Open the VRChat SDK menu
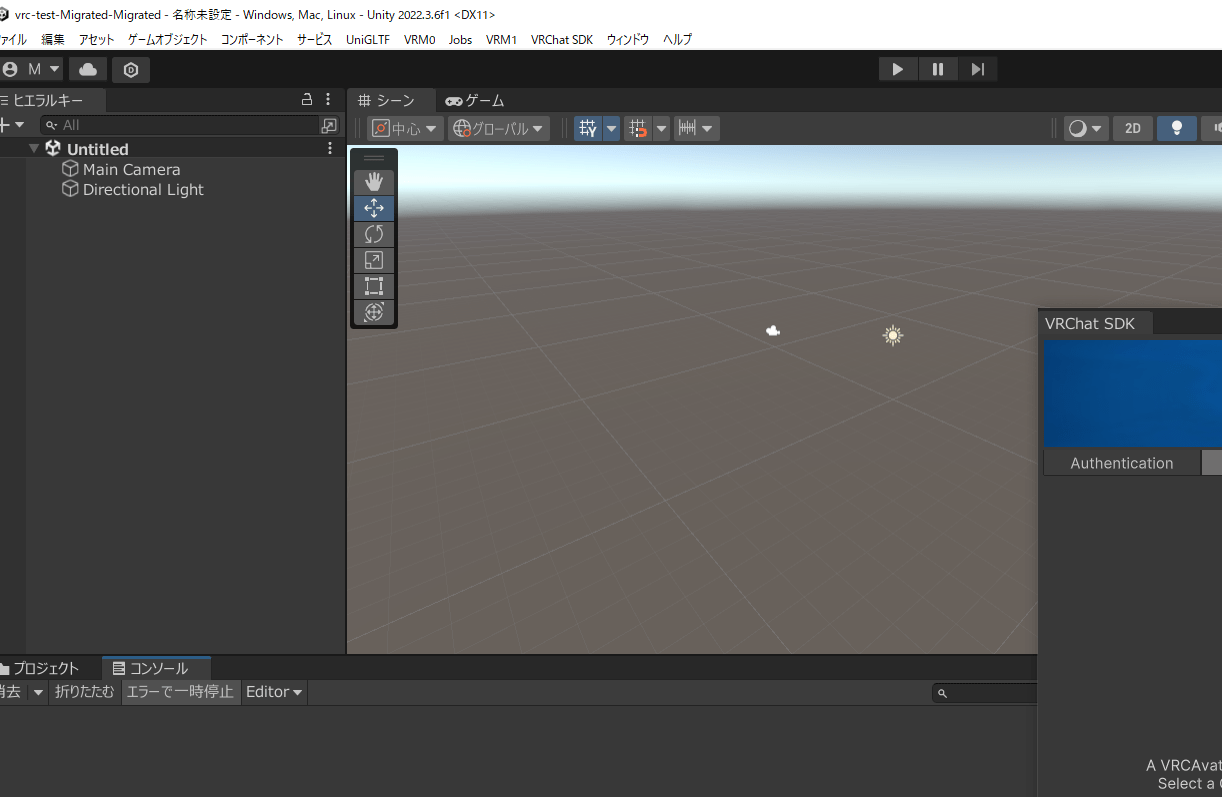 coord(561,40)
